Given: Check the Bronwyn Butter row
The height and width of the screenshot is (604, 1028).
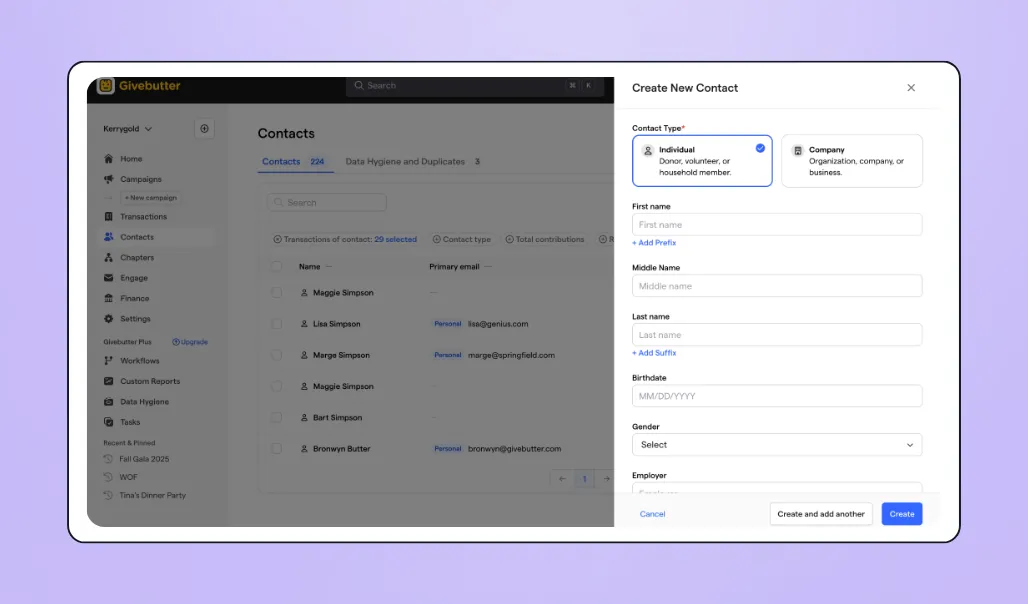Looking at the screenshot, I should (x=277, y=449).
